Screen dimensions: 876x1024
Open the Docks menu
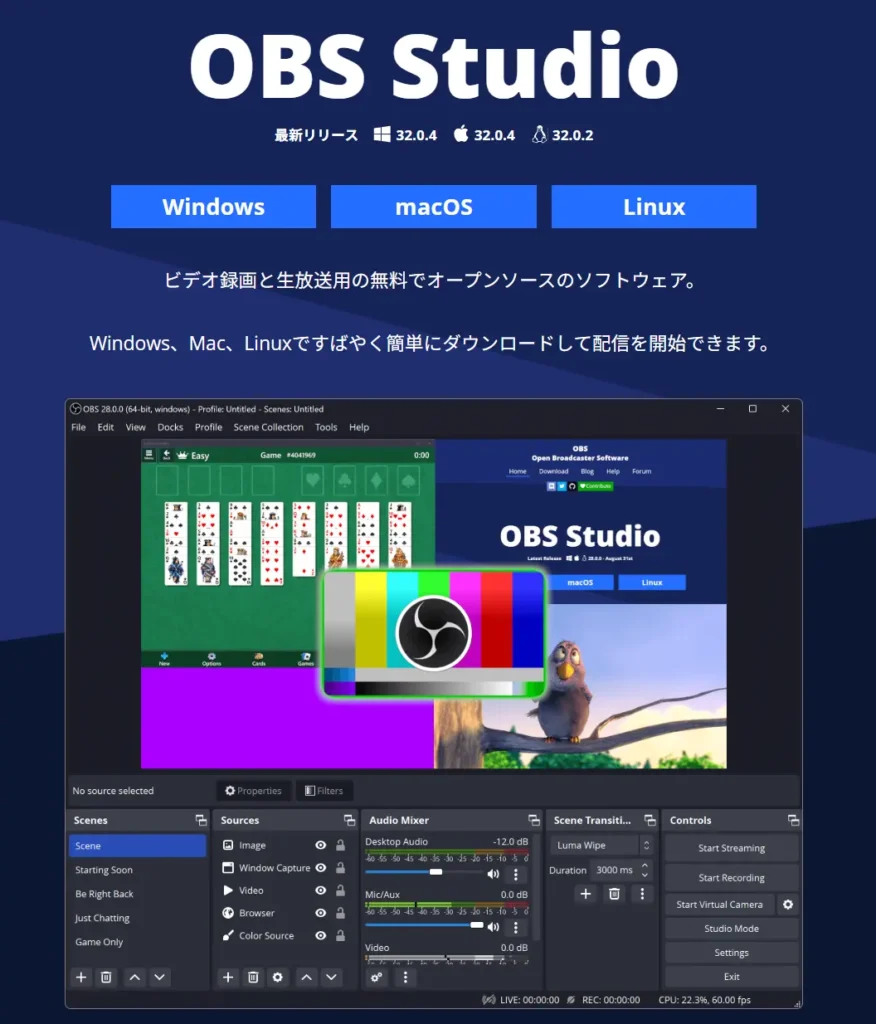click(170, 427)
